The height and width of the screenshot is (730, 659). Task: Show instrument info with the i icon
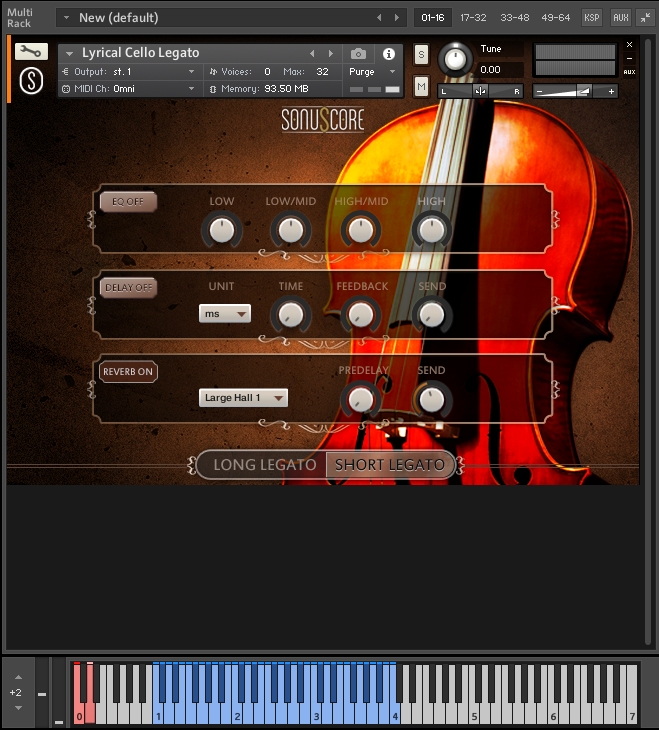[388, 54]
